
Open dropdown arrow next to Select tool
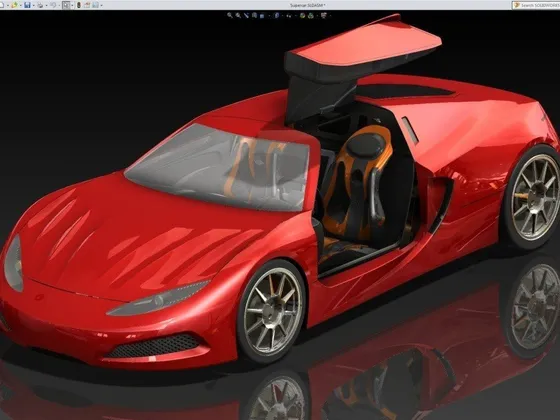click(x=72, y=5)
